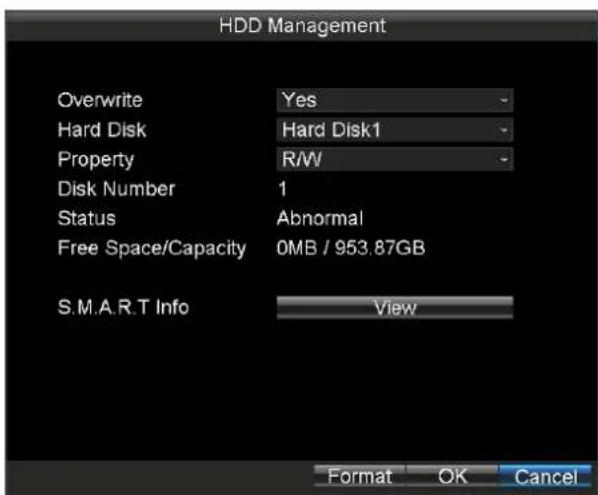This screenshot has width=598, height=495.
Task: Click the Hard Disk label
Action: pos(102,130)
